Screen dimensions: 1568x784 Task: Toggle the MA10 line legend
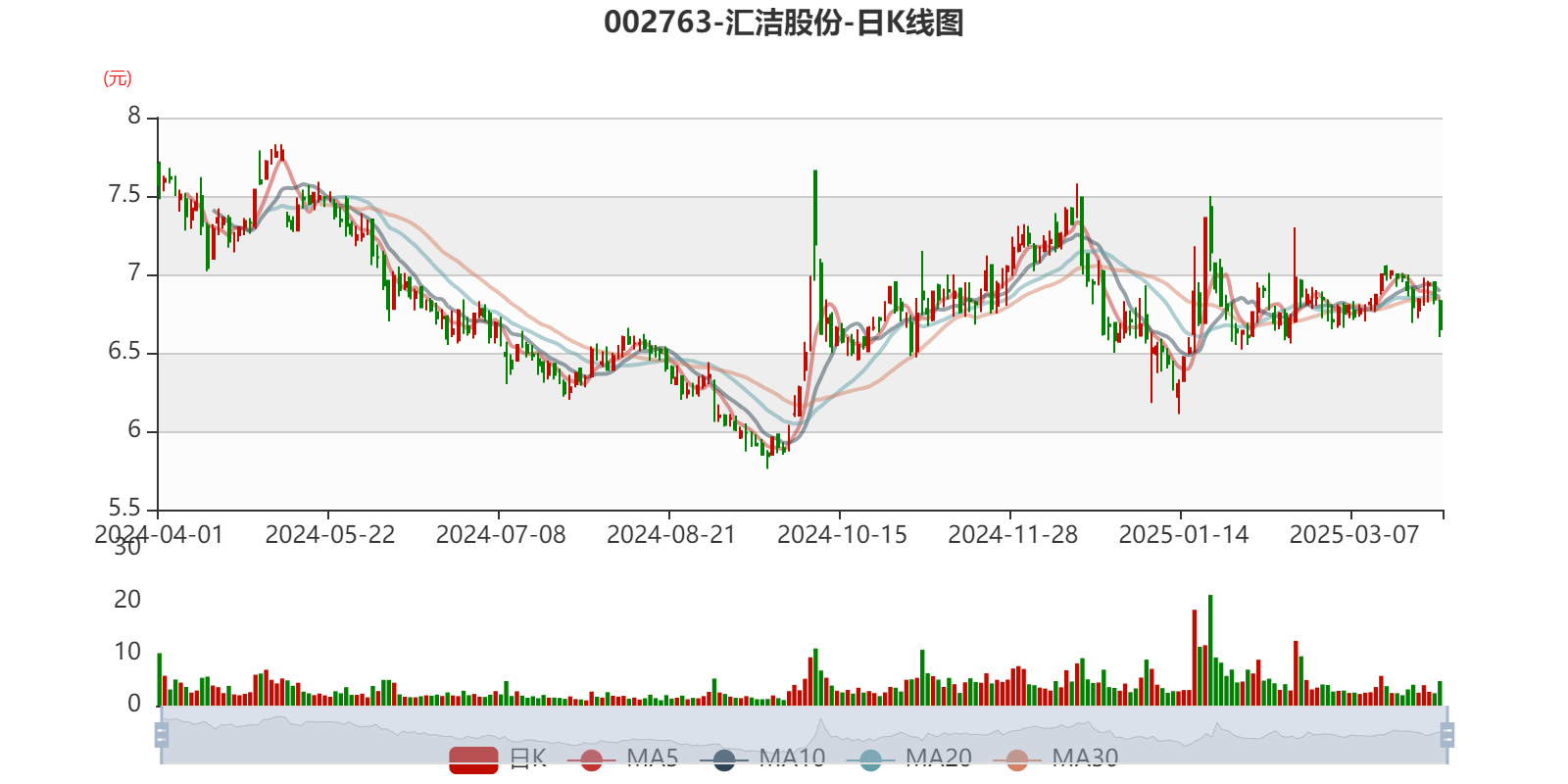pos(763,759)
